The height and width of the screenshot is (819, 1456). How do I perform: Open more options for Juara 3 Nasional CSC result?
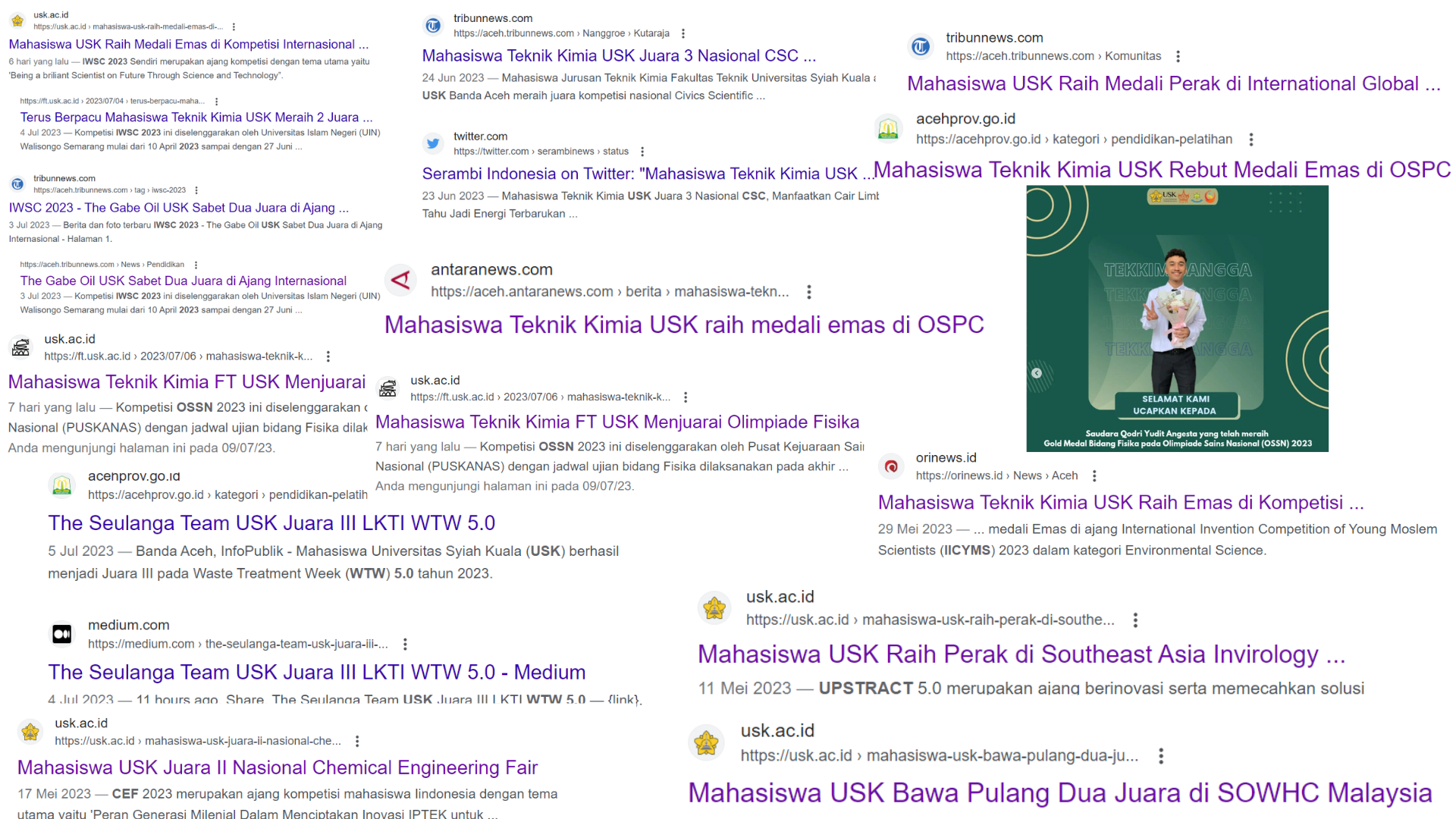pyautogui.click(x=683, y=33)
